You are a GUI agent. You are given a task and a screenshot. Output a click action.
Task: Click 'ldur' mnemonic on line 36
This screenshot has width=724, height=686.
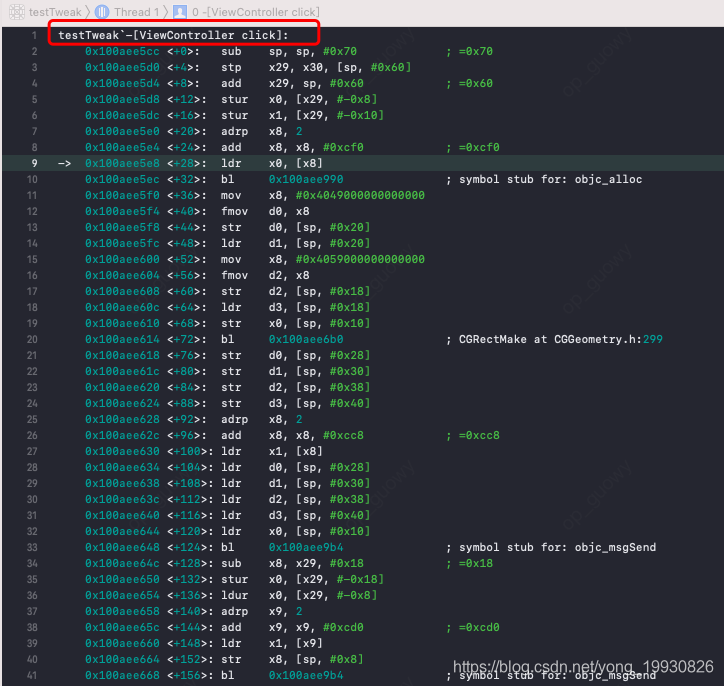click(234, 596)
